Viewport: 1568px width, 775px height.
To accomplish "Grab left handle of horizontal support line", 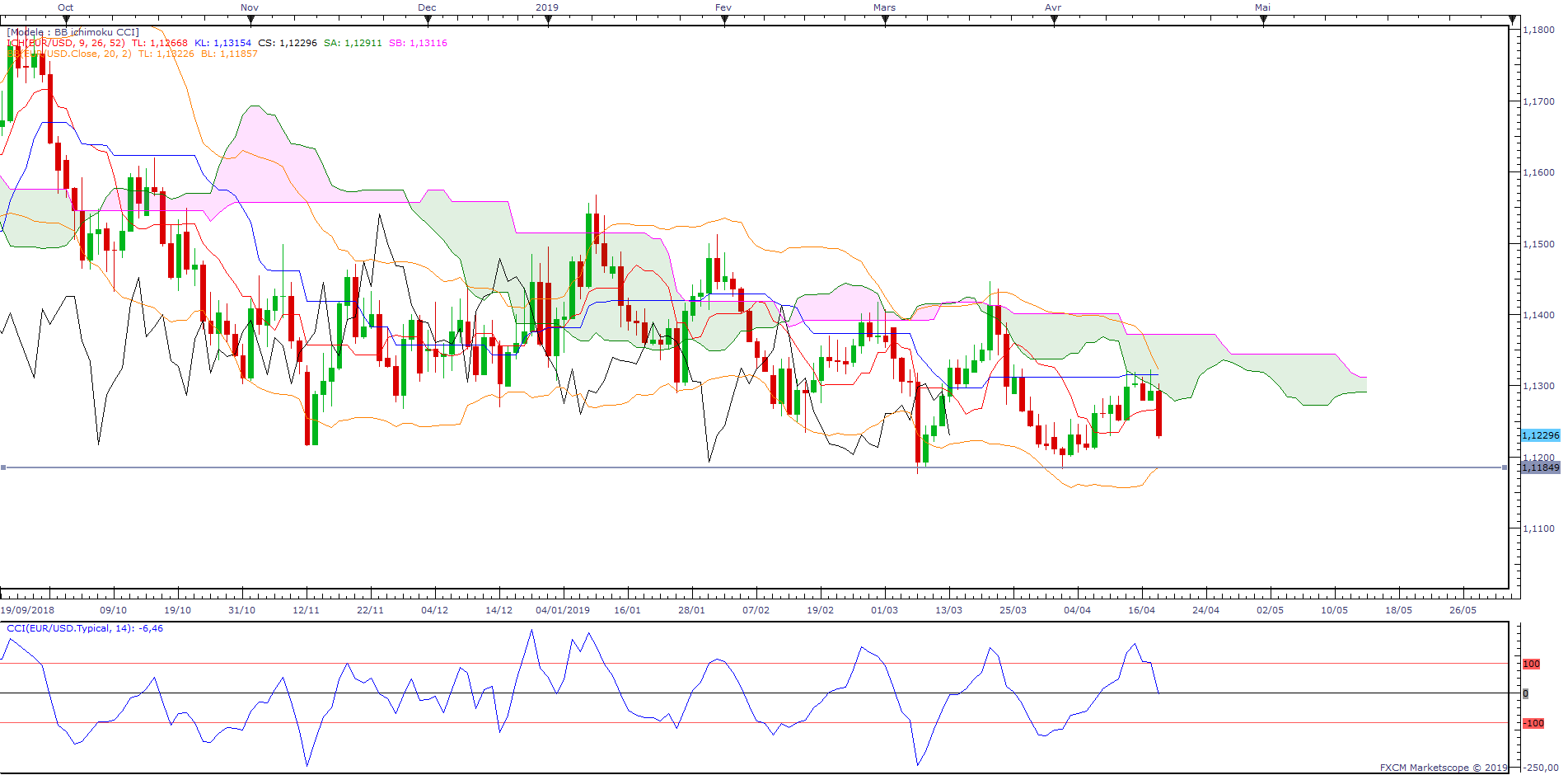I will pyautogui.click(x=3, y=467).
